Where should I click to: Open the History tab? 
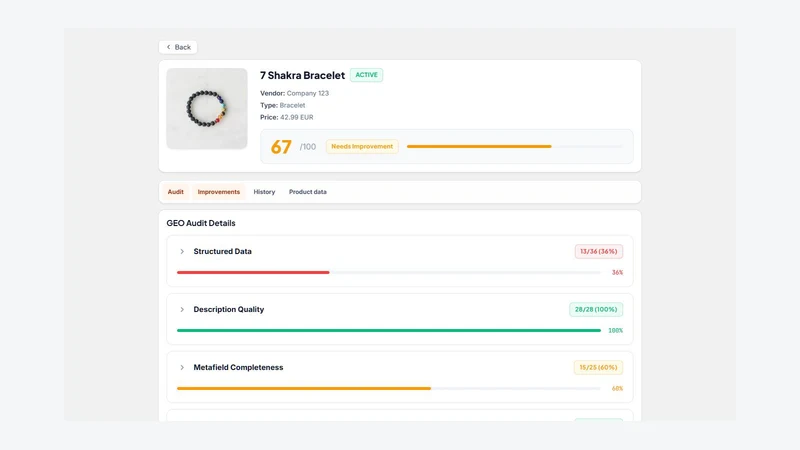(x=264, y=192)
